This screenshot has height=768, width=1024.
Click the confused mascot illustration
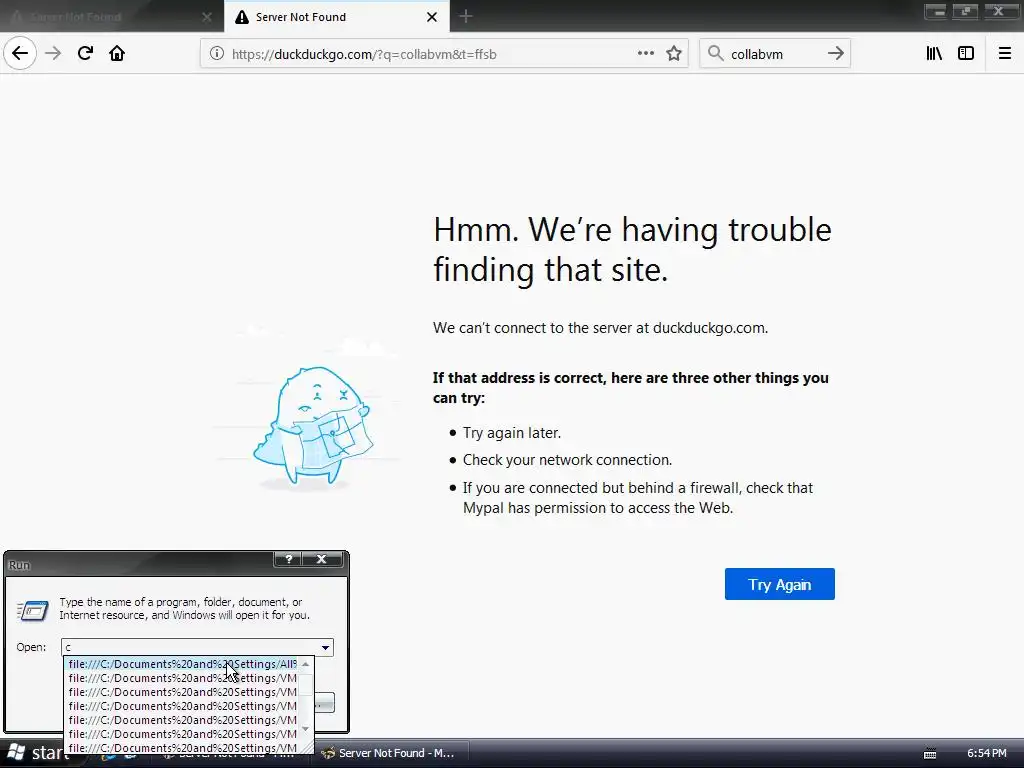(312, 426)
